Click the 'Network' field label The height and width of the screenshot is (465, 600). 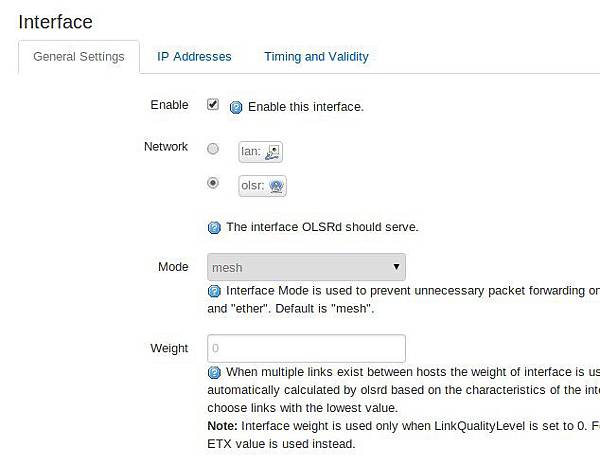point(166,147)
